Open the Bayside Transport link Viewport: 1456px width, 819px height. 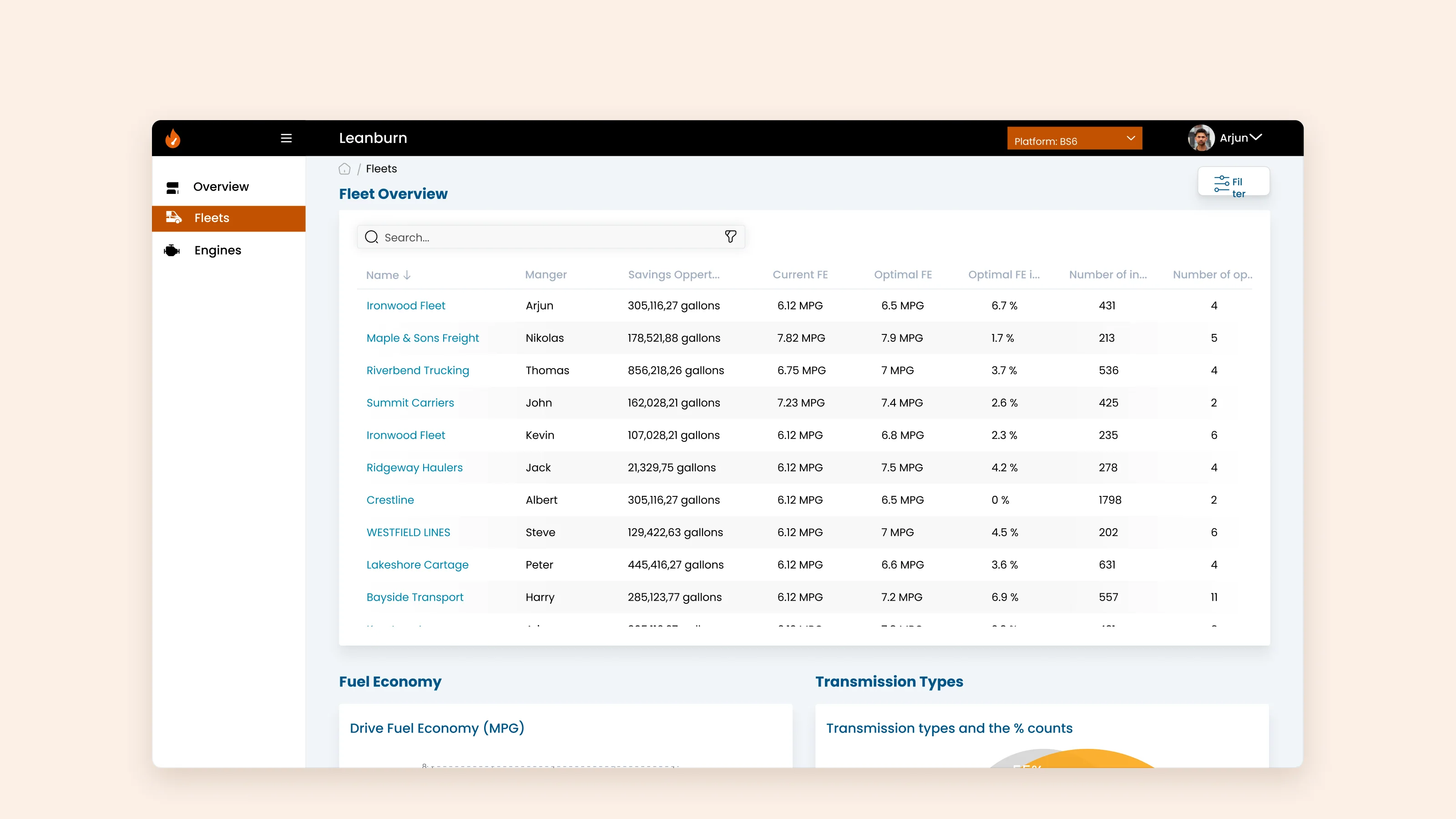pyautogui.click(x=415, y=597)
